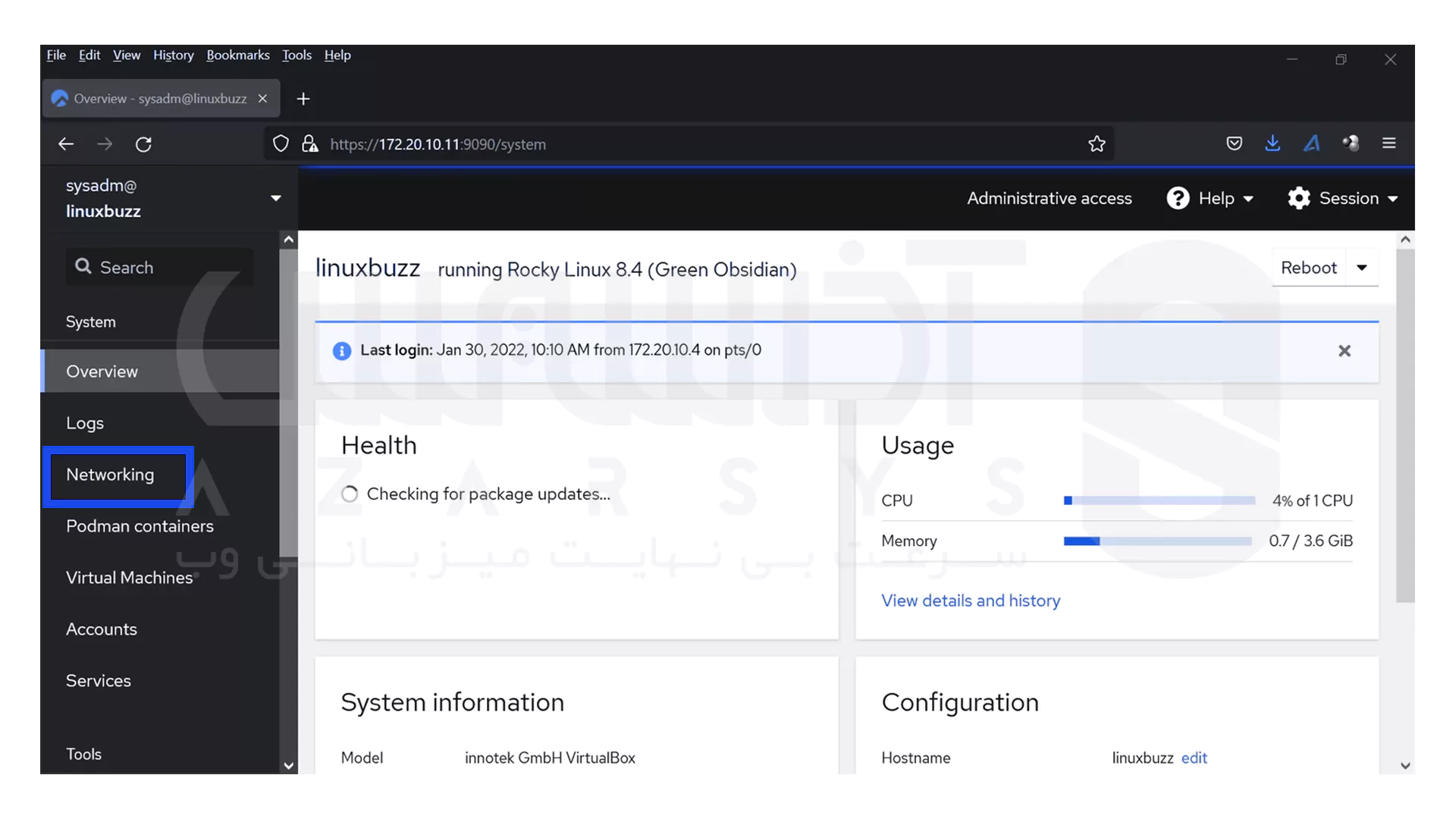Image resolution: width=1456 pixels, height=819 pixels.
Task: Focus the sidebar Search field
Action: coord(160,267)
